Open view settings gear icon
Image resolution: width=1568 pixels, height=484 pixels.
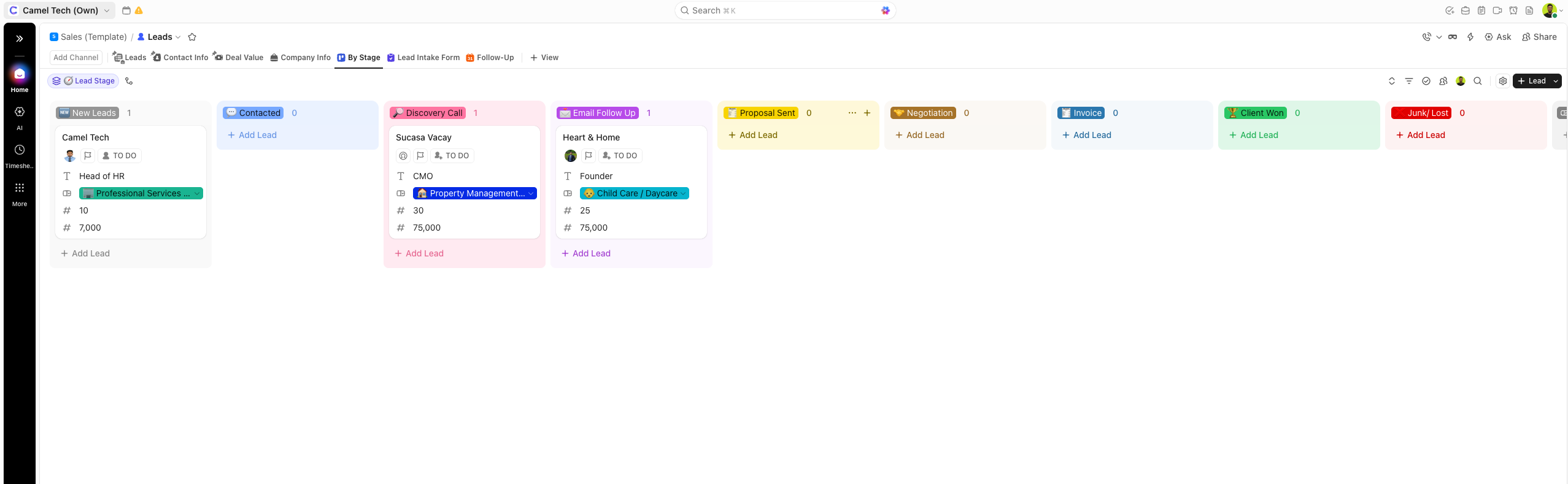click(1503, 81)
